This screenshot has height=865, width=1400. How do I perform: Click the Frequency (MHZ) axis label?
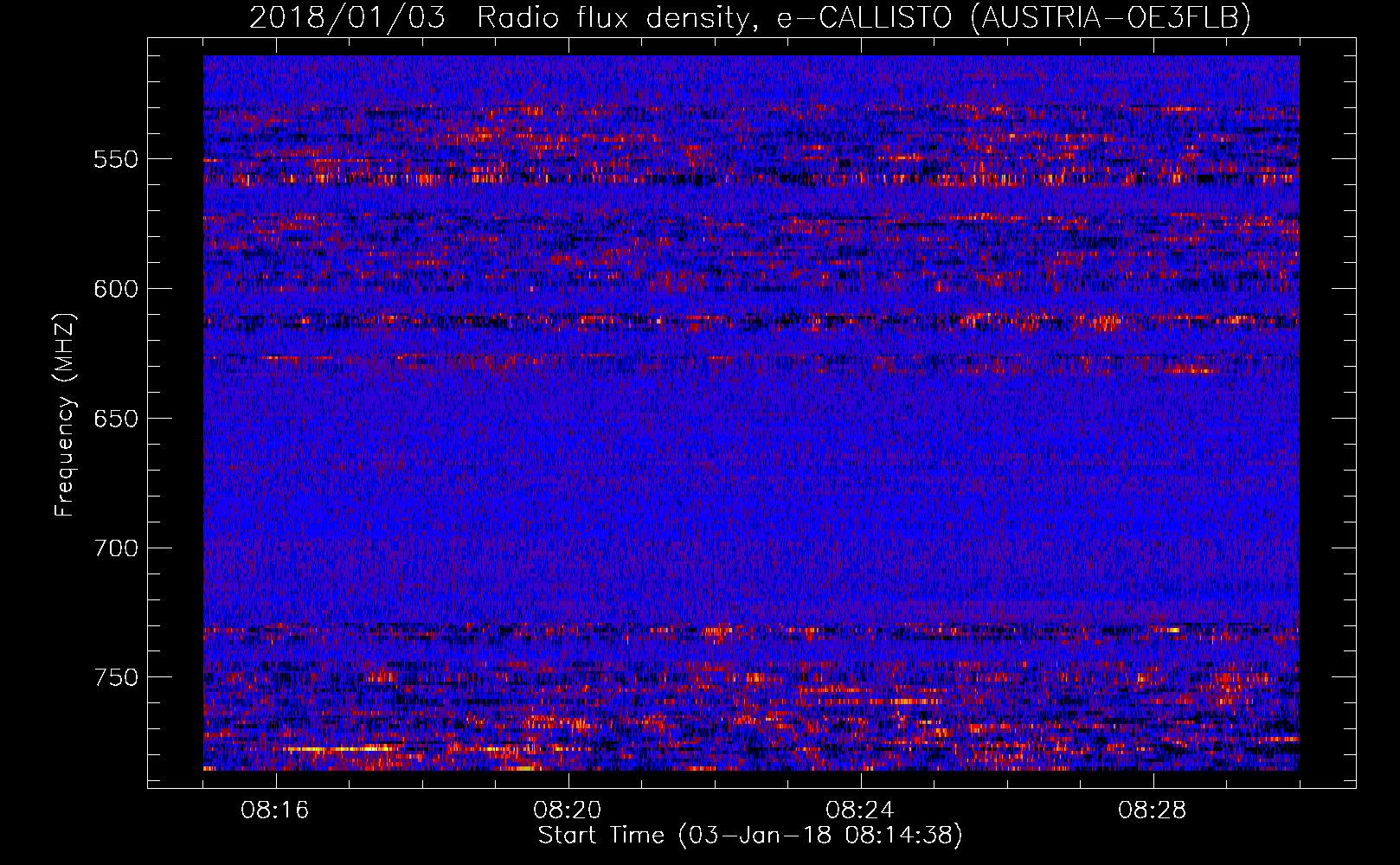pyautogui.click(x=65, y=414)
